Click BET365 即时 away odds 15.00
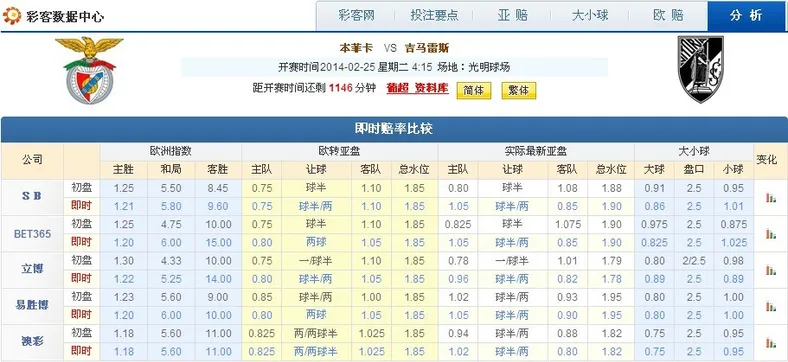 click(x=218, y=243)
